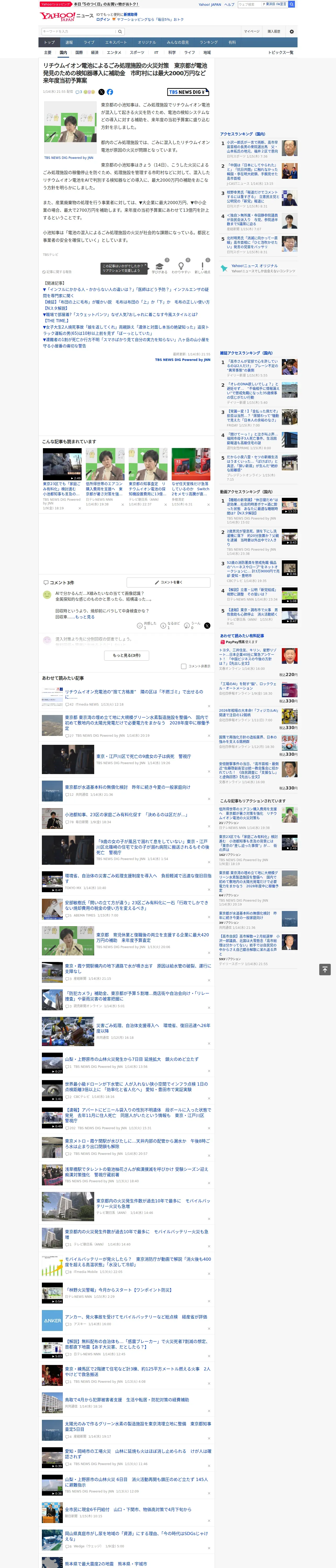Click the うーん reaction on first comment
This screenshot has width=336, height=1568.
coord(193,625)
